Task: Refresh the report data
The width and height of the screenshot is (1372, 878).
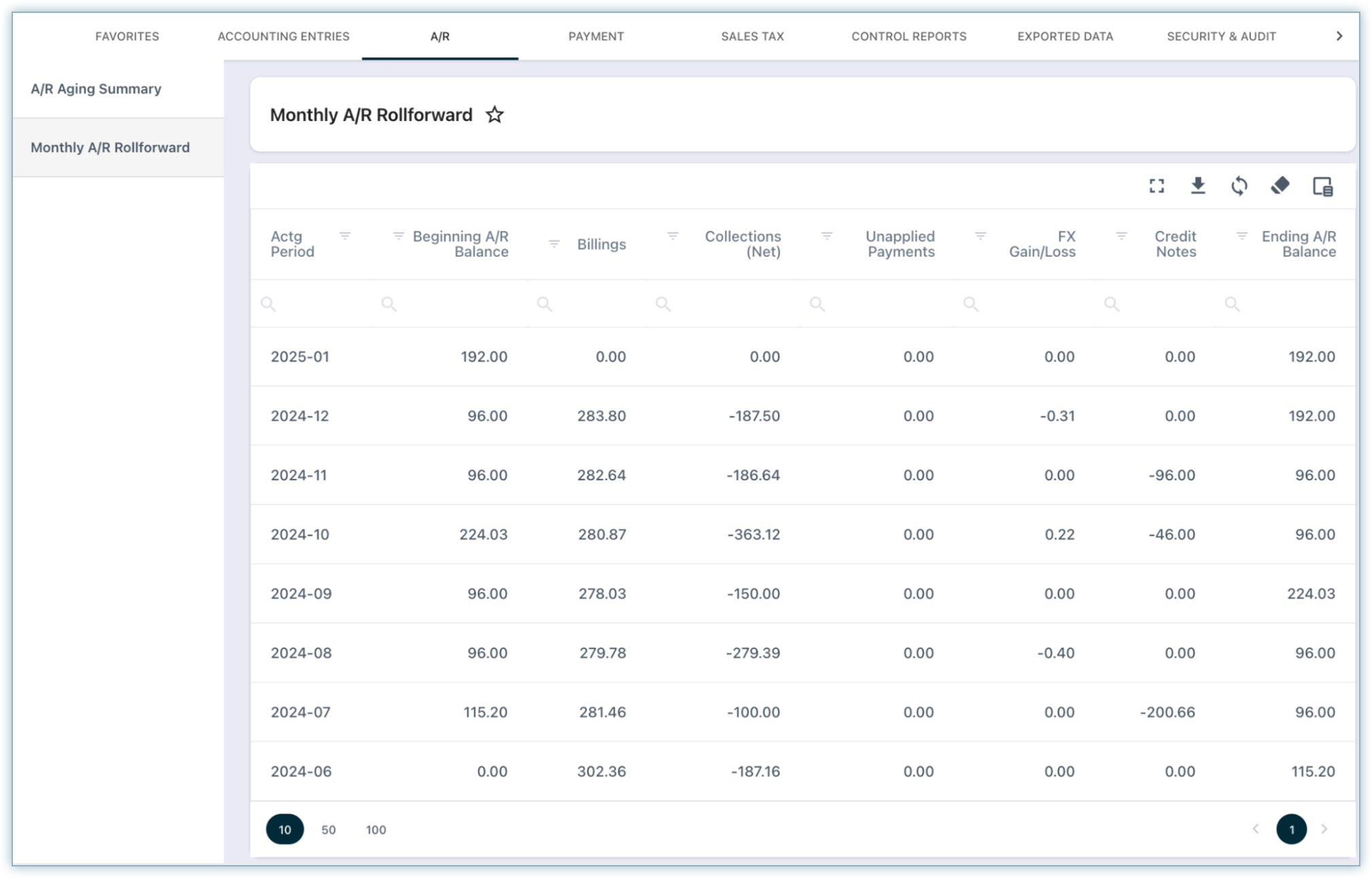Action: [x=1239, y=186]
